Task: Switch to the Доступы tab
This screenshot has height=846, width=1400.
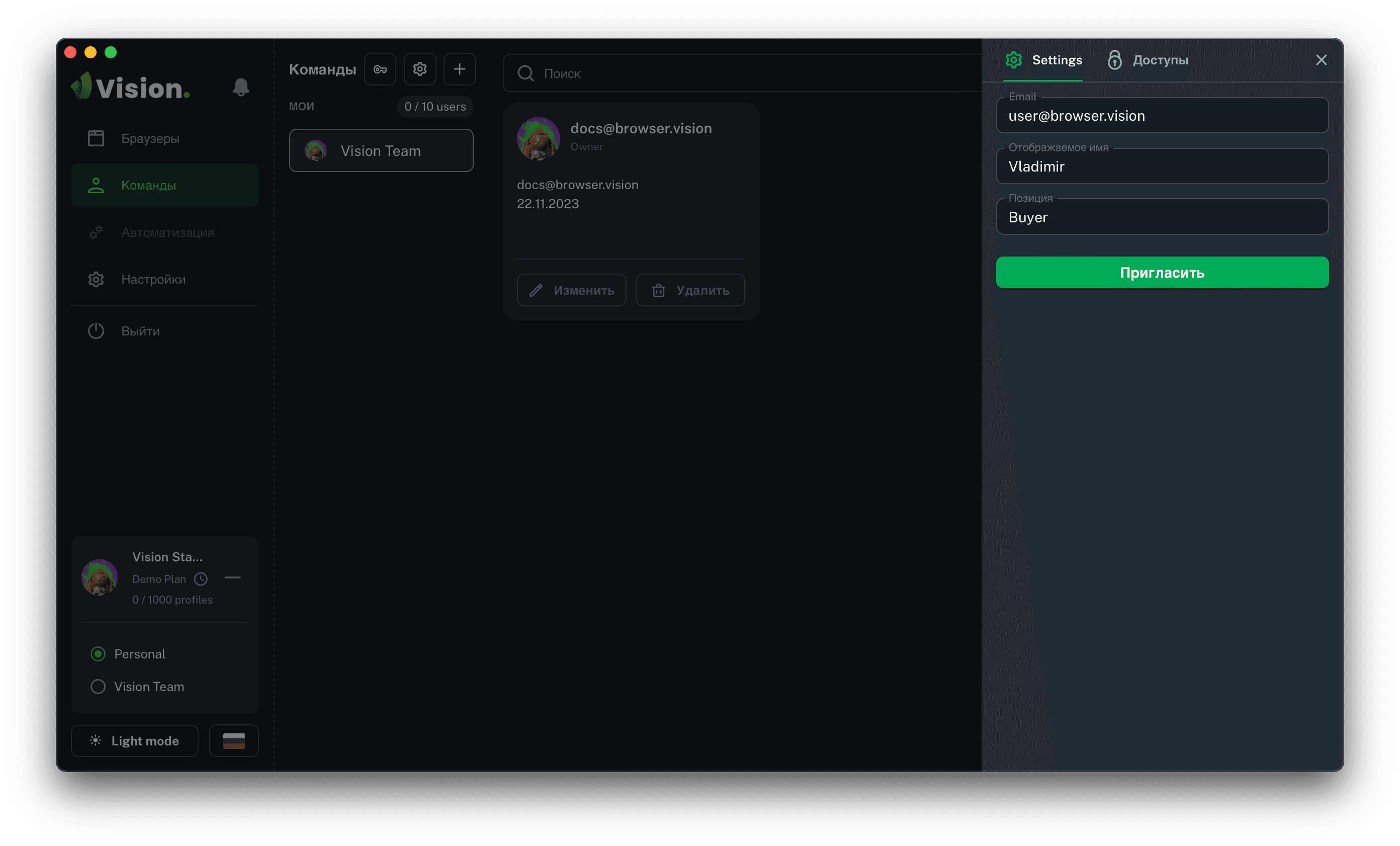Action: click(x=1148, y=60)
